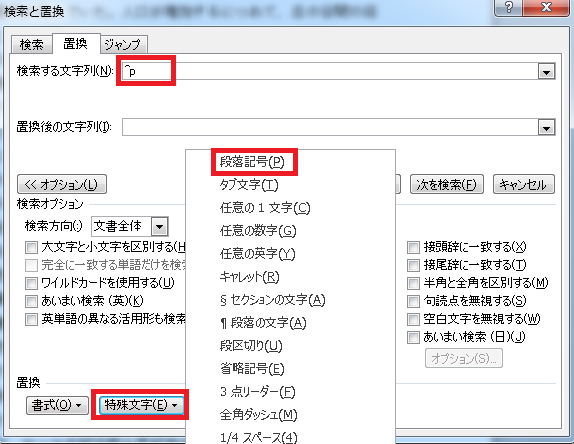
Task: Choose キャレット(R) menu item
Action: [x=250, y=277]
